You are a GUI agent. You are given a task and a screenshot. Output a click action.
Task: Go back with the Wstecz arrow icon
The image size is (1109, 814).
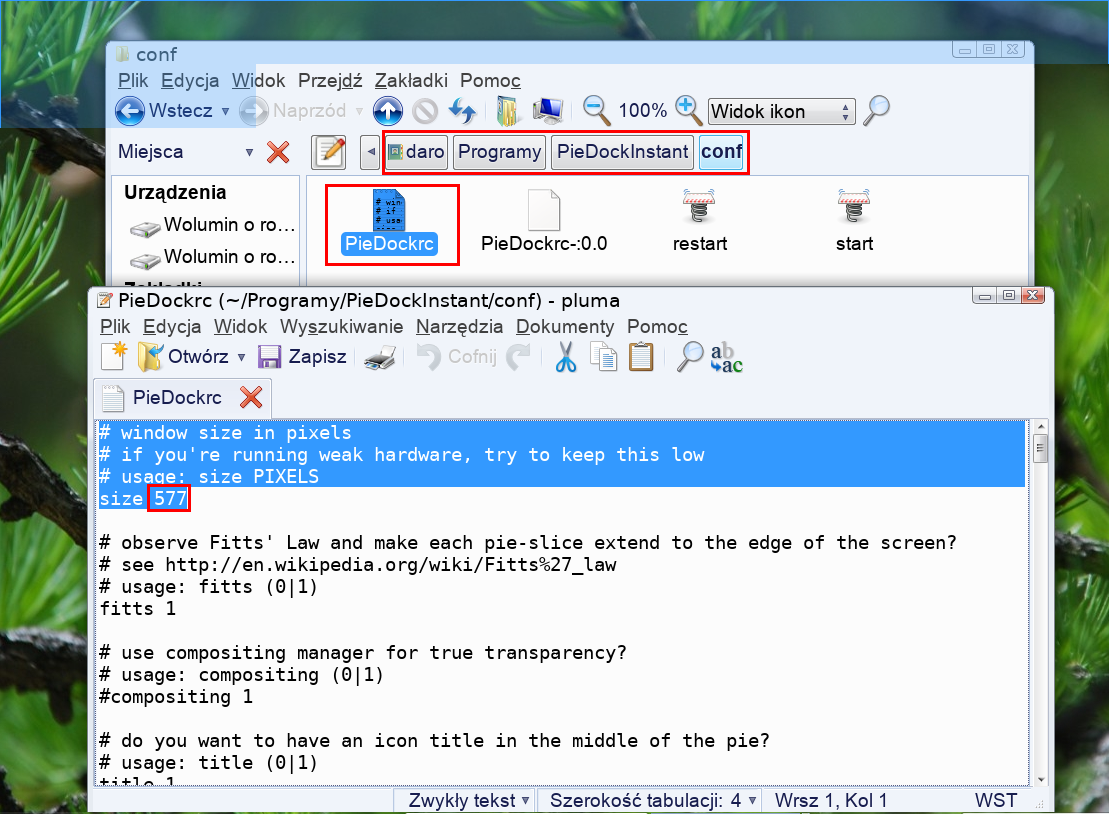tap(129, 111)
